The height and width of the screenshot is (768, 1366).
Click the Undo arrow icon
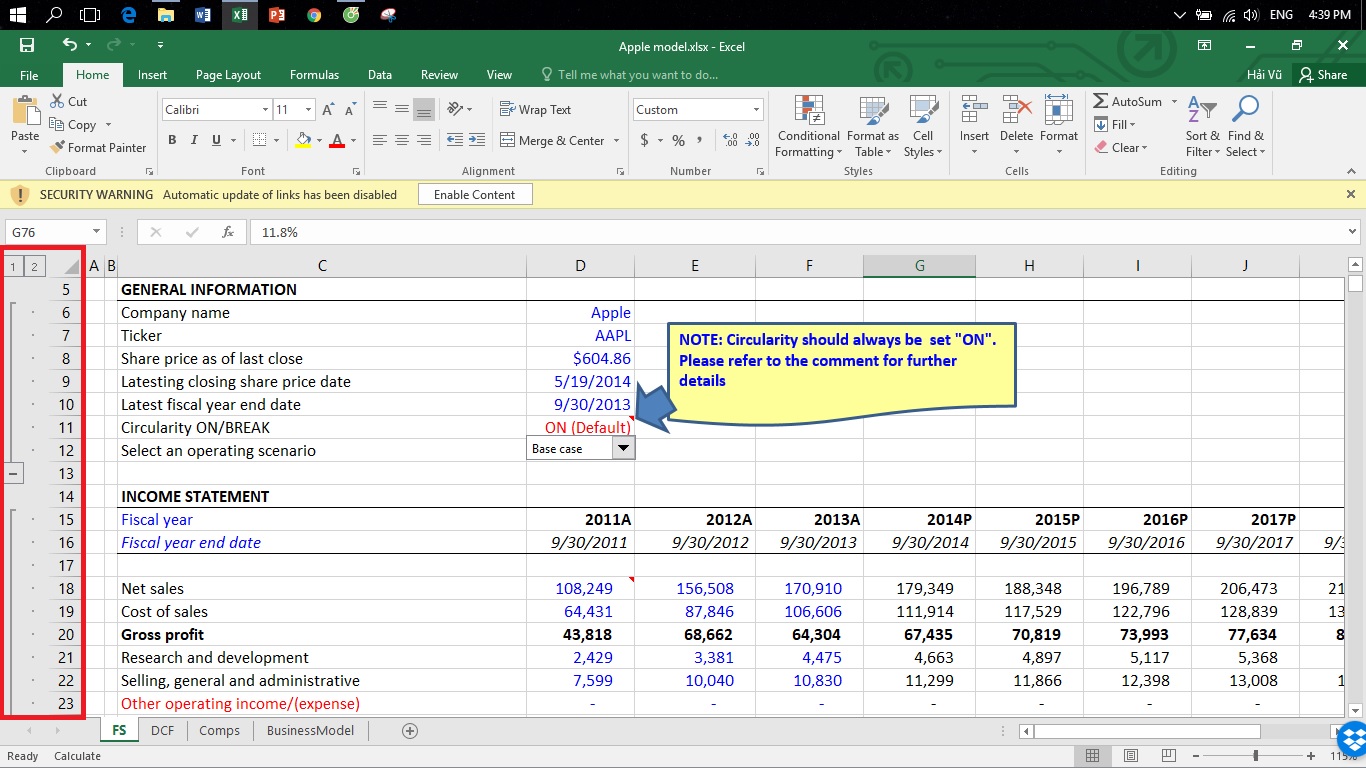(x=70, y=45)
